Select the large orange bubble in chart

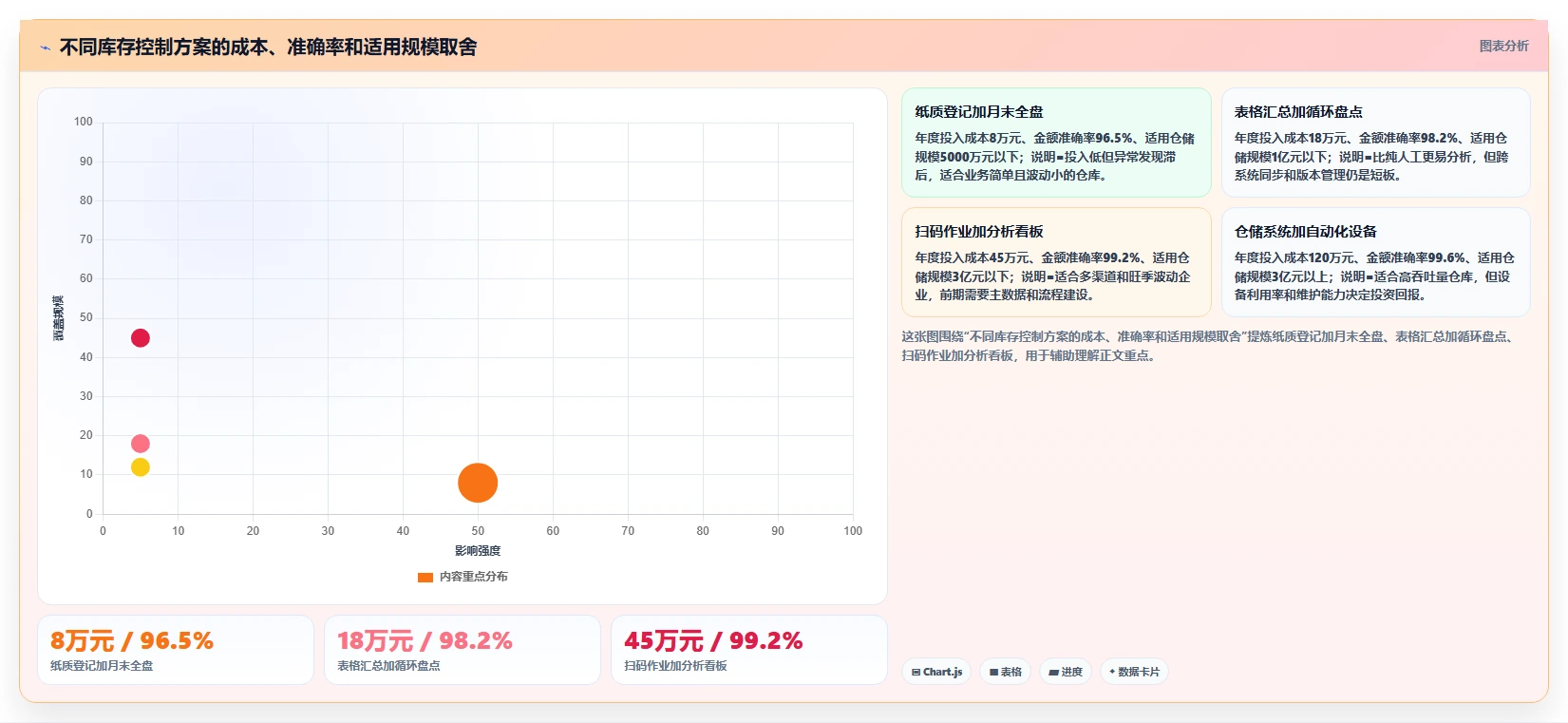coord(478,483)
